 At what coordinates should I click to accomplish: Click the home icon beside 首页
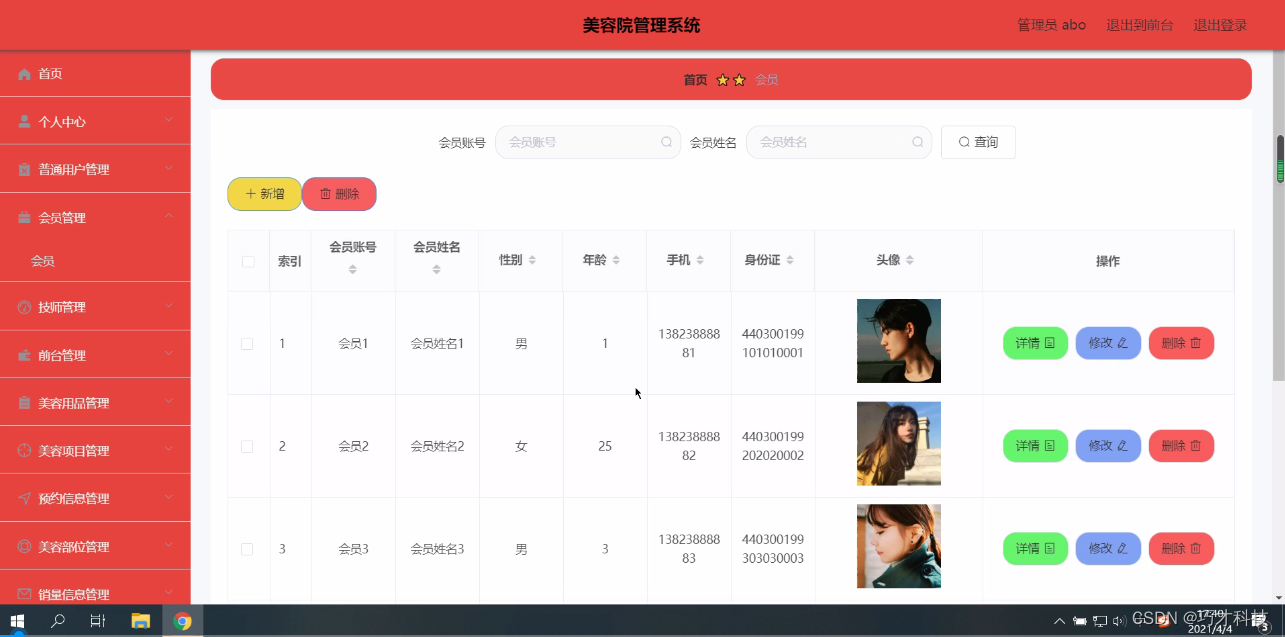pyautogui.click(x=25, y=74)
